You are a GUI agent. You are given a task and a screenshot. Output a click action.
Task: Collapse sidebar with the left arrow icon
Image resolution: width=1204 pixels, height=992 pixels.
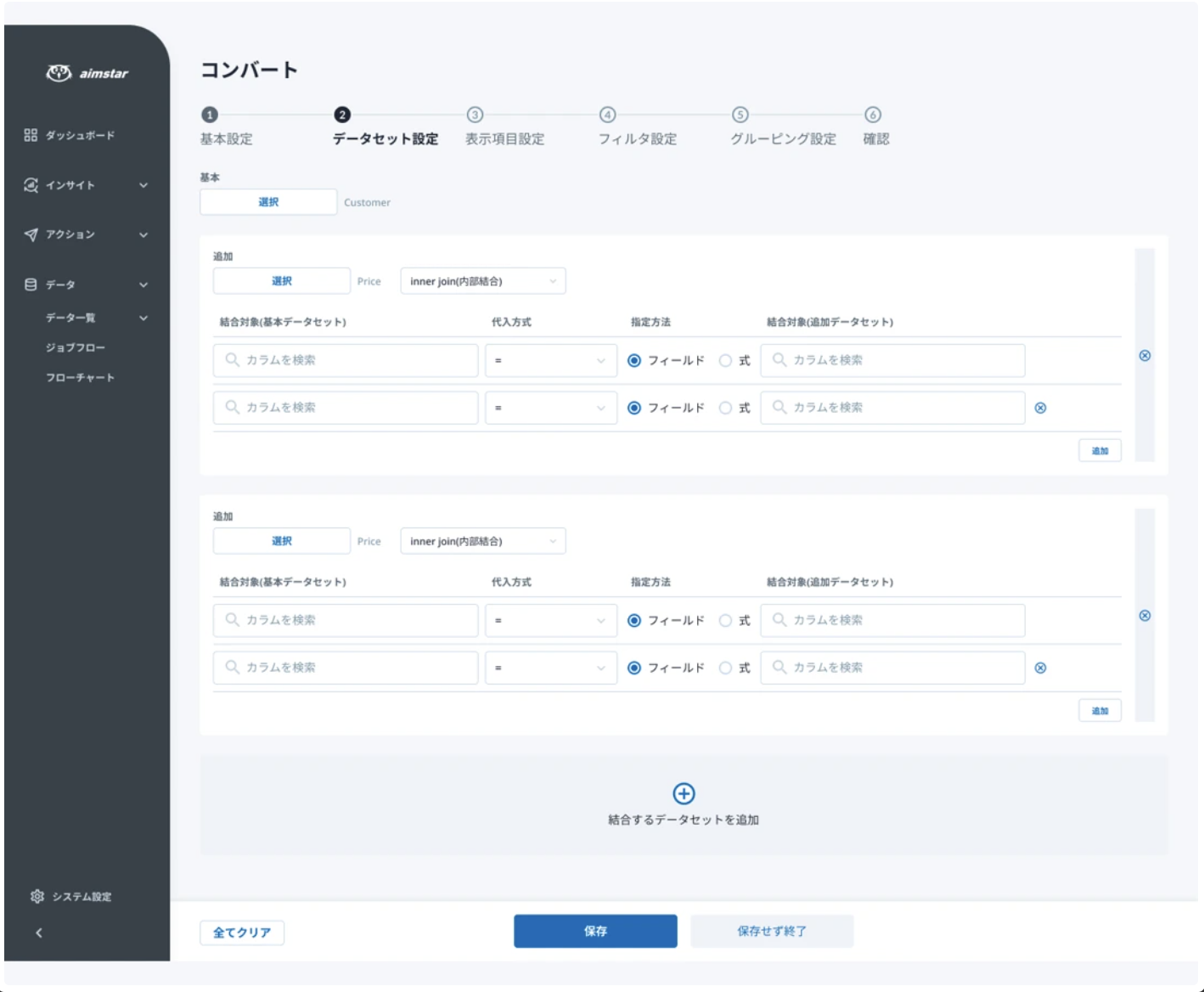[39, 933]
